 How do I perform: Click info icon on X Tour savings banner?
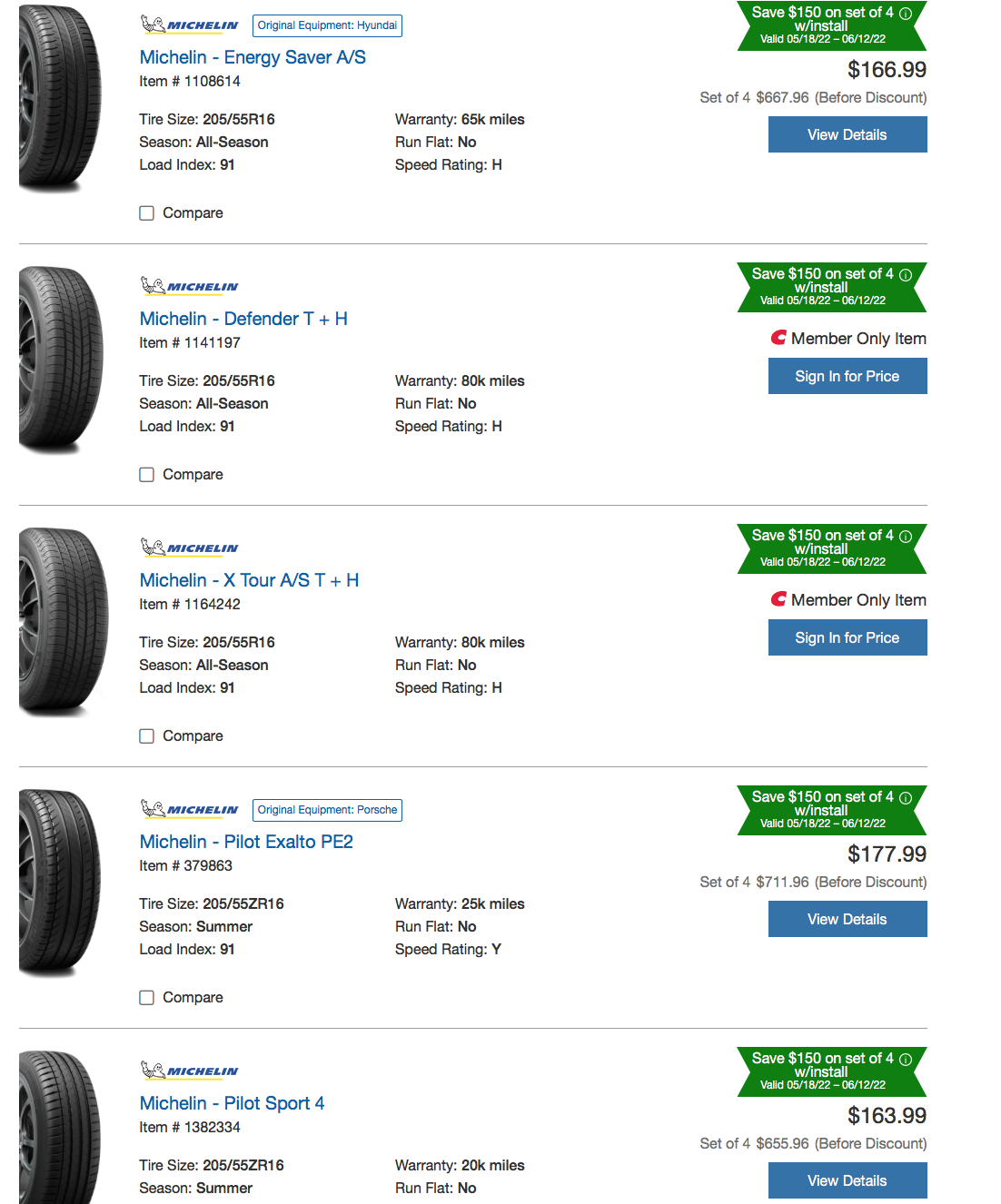(x=906, y=537)
